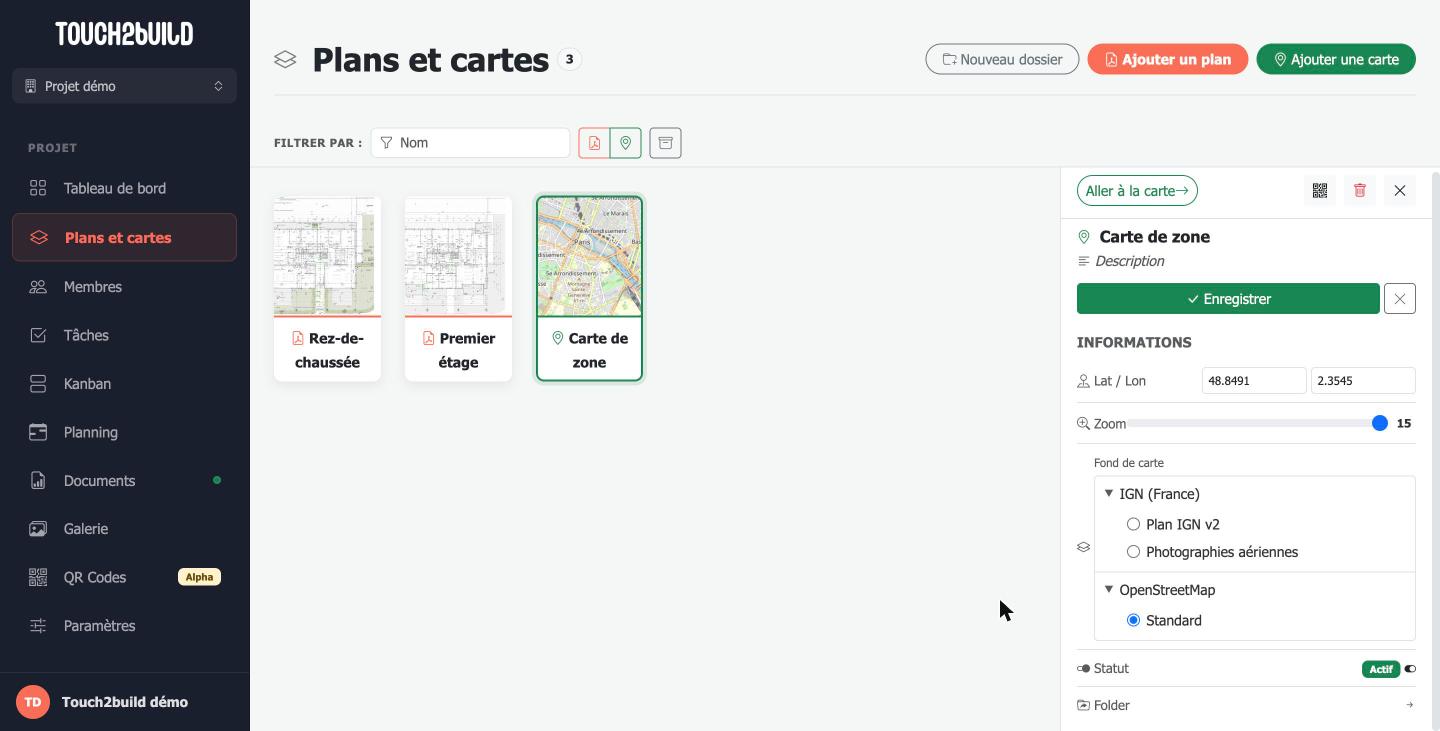Open the Carte de zone map thumbnail
The width and height of the screenshot is (1440, 731).
[589, 289]
